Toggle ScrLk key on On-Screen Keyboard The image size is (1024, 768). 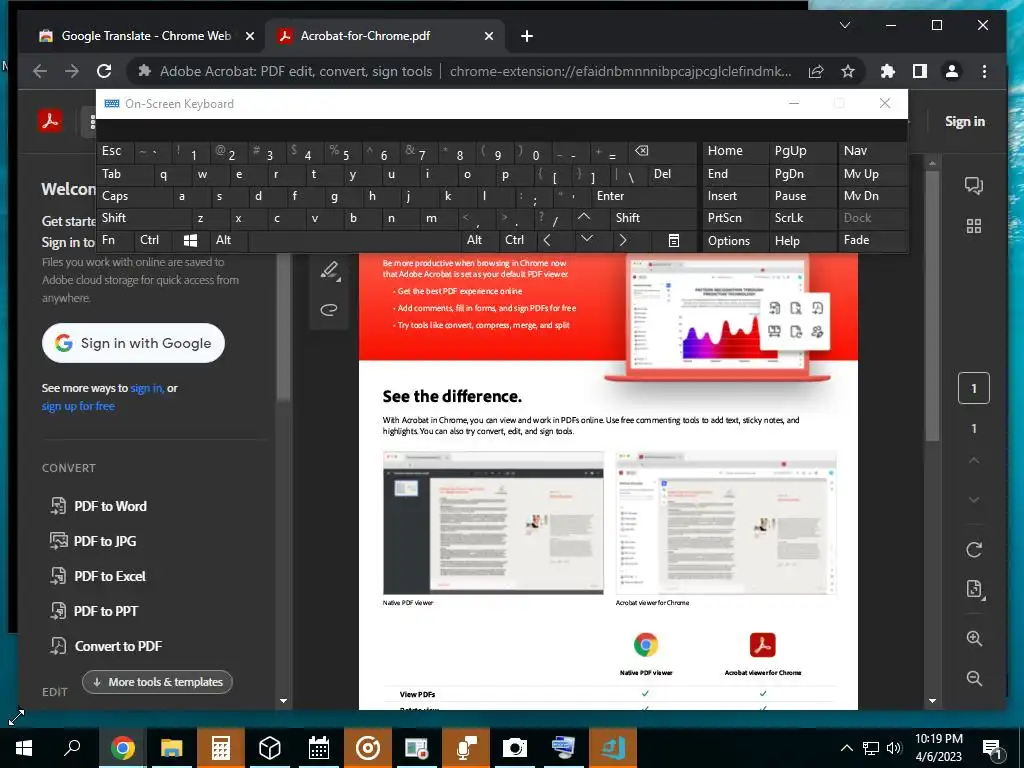(803, 218)
